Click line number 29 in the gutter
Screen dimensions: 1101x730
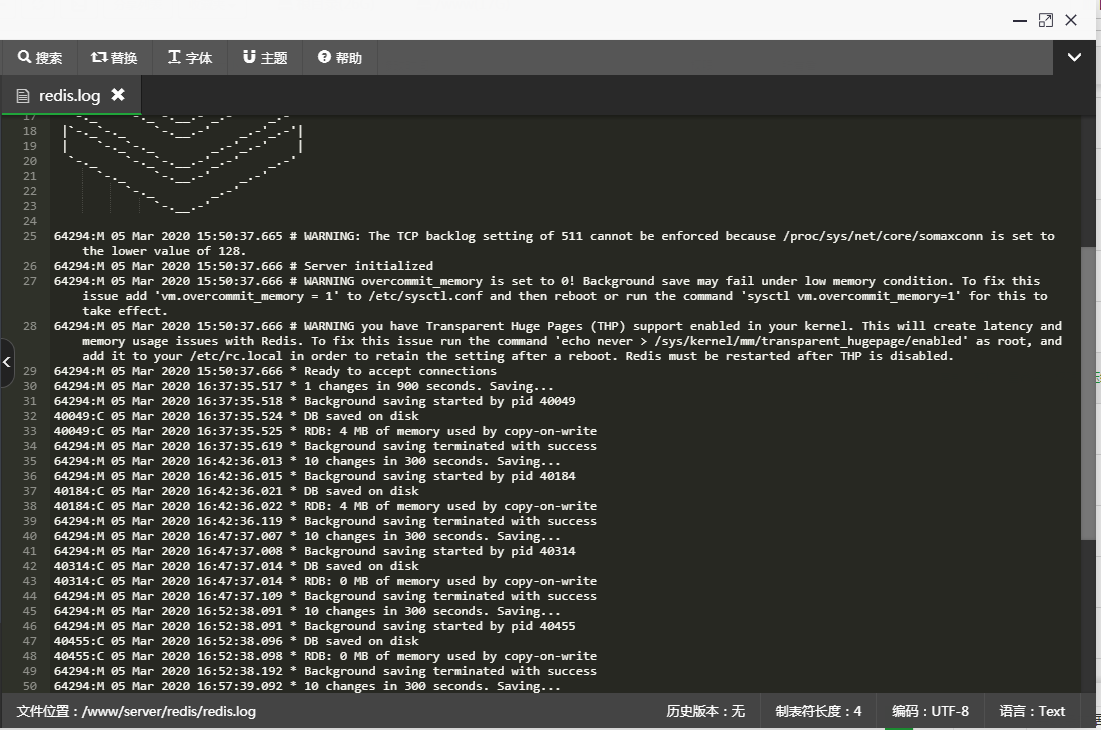[x=29, y=371]
